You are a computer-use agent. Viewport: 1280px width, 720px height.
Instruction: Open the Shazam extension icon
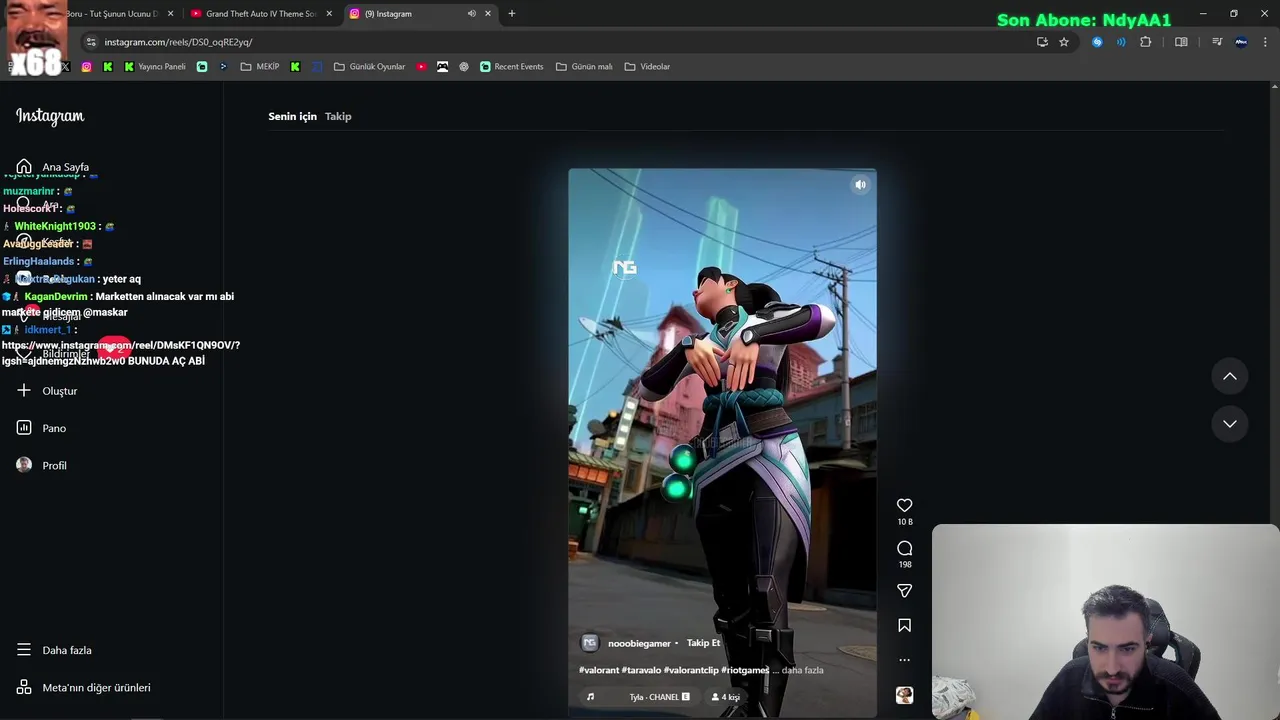pyautogui.click(x=1097, y=42)
